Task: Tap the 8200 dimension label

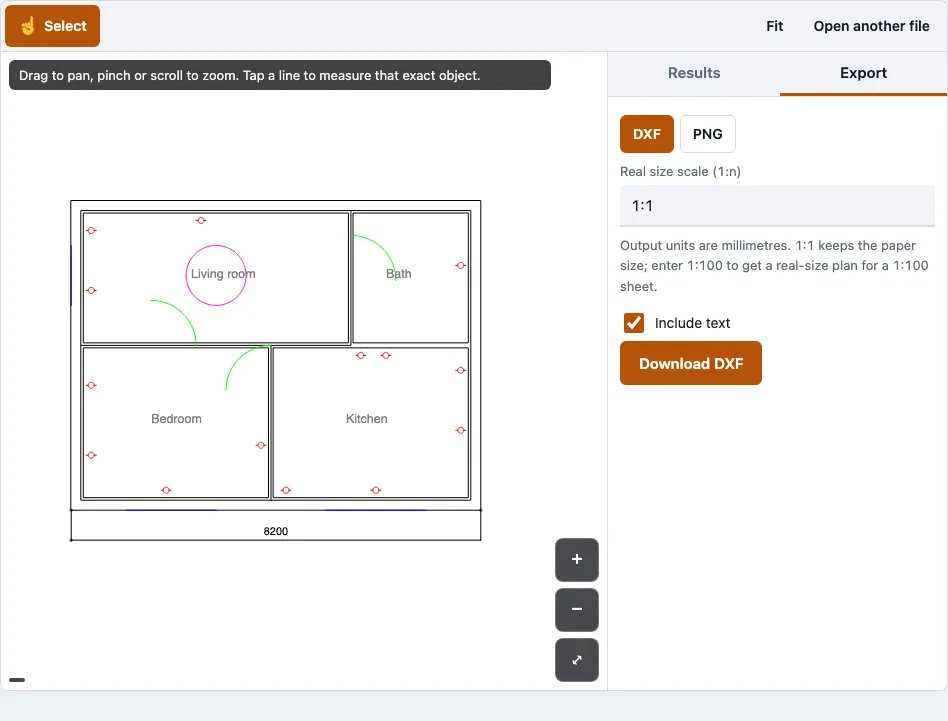Action: pyautogui.click(x=276, y=531)
